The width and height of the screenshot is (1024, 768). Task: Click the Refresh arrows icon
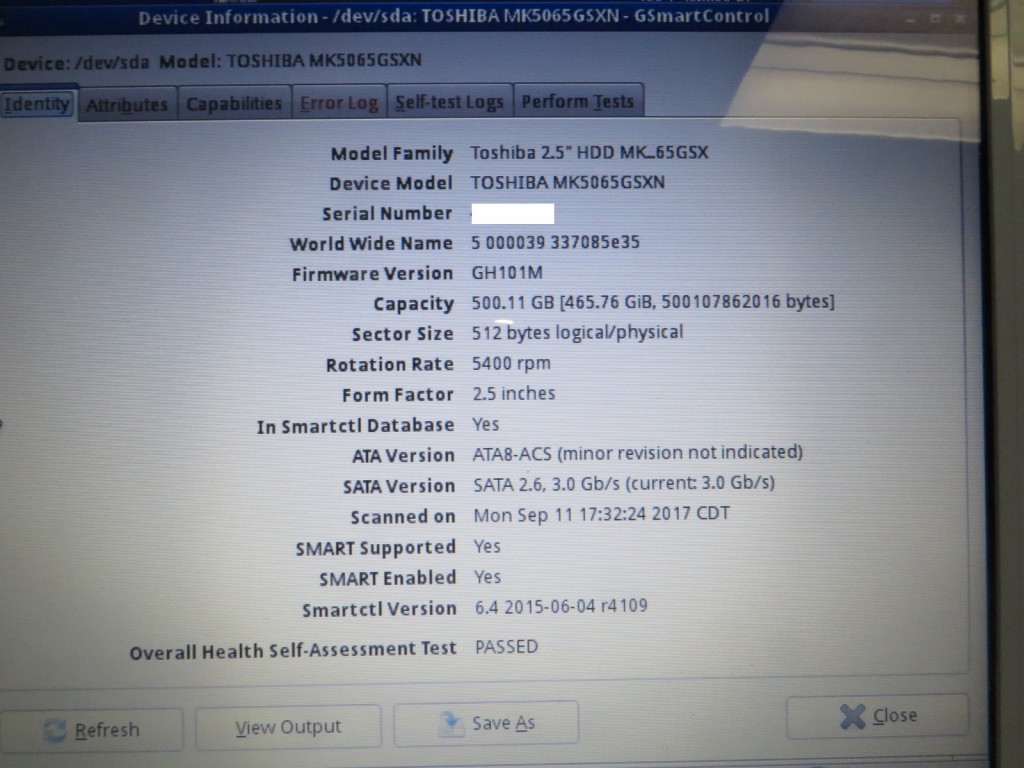coord(56,730)
